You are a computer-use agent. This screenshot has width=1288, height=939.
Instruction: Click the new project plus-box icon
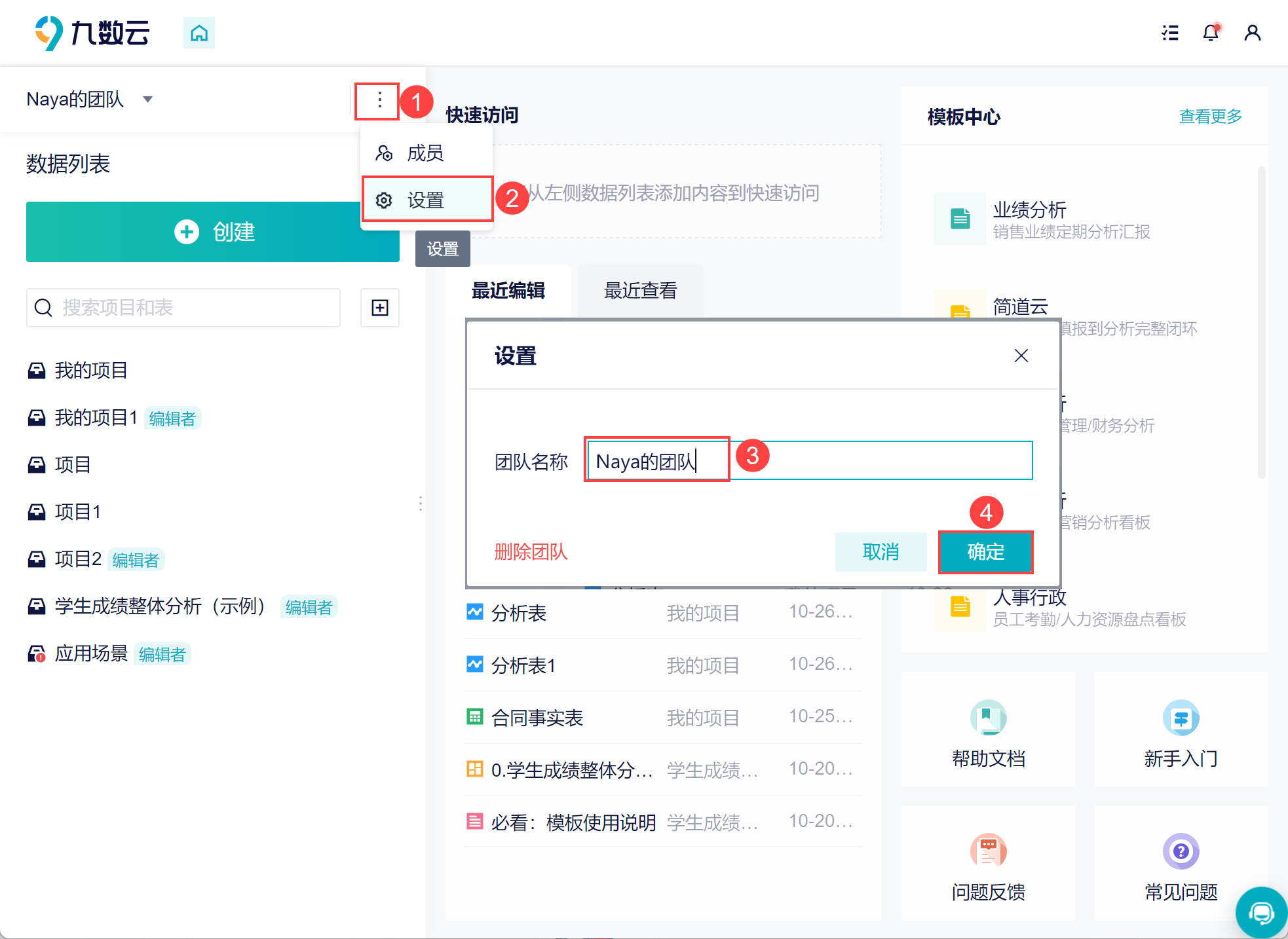coord(380,308)
